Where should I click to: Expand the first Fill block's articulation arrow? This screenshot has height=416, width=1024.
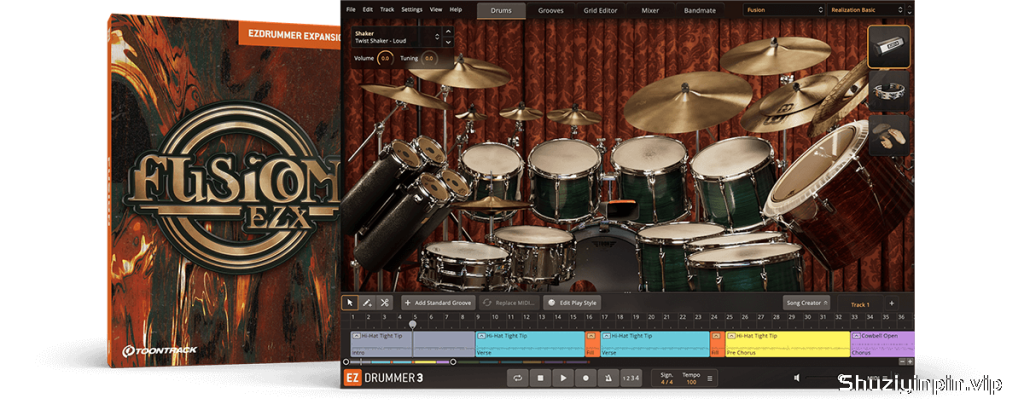[590, 336]
